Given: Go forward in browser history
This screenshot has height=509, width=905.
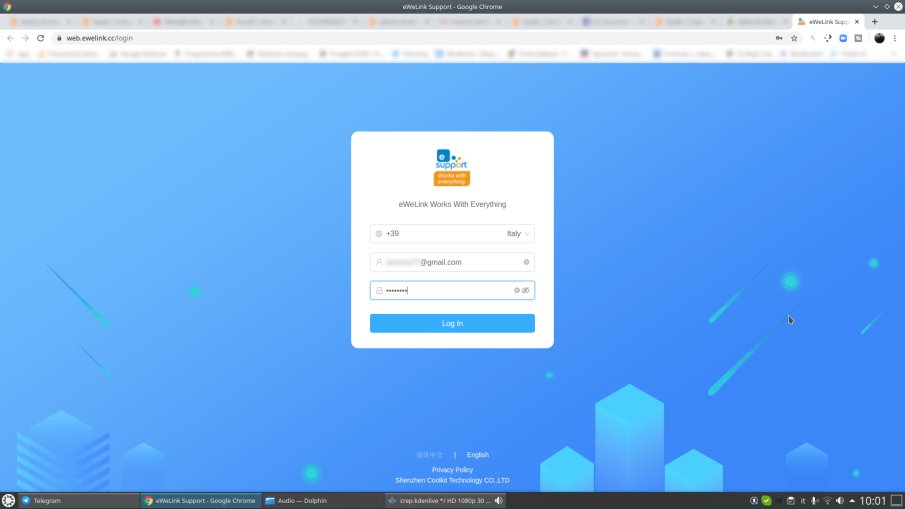Looking at the screenshot, I should pyautogui.click(x=25, y=38).
